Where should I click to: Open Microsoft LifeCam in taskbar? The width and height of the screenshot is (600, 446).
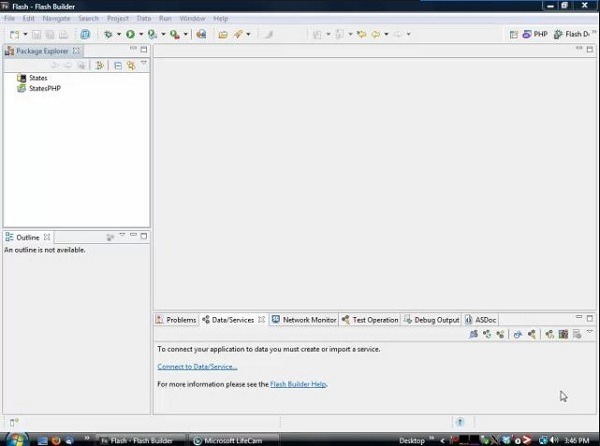click(x=233, y=441)
